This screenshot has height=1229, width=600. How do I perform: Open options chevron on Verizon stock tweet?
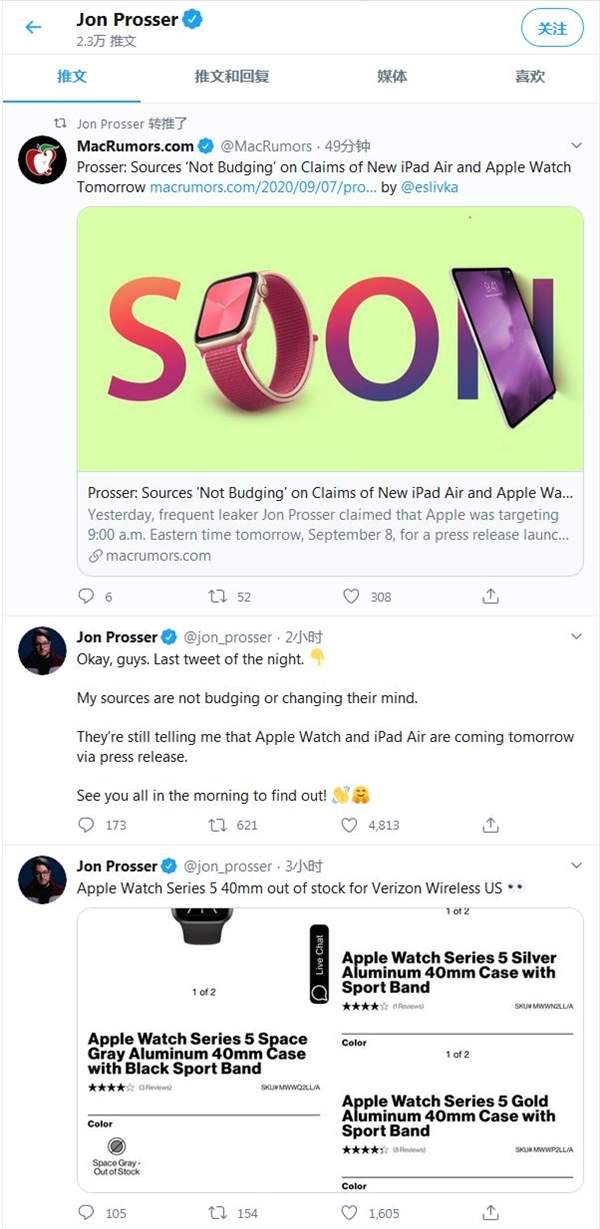(576, 865)
